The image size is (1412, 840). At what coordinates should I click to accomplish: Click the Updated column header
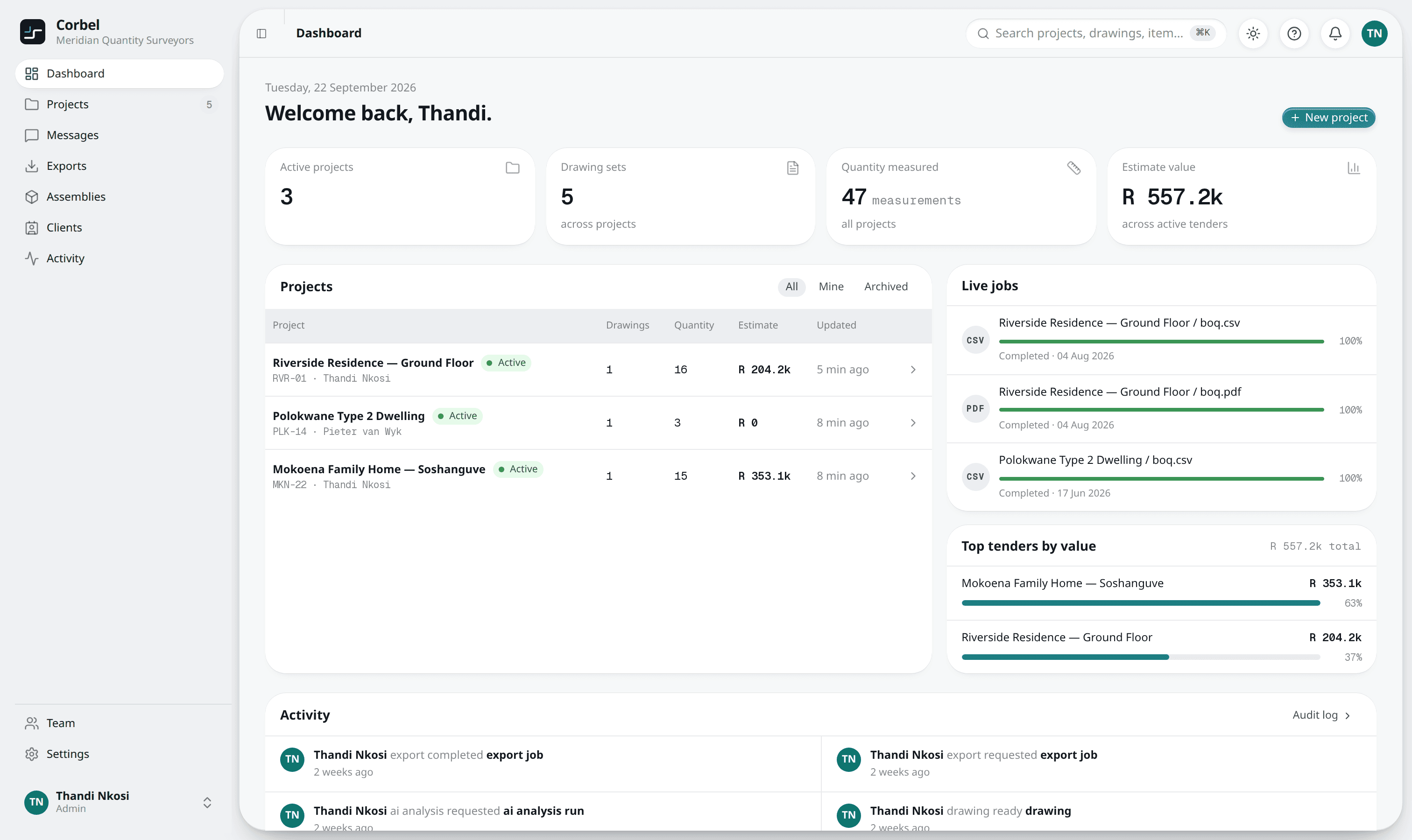pos(836,325)
